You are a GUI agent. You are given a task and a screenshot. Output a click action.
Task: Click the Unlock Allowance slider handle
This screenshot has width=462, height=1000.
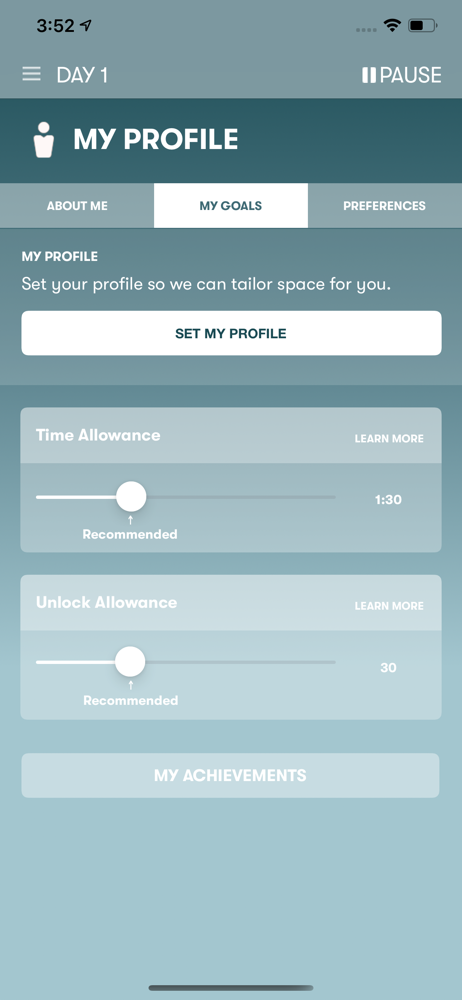130,662
